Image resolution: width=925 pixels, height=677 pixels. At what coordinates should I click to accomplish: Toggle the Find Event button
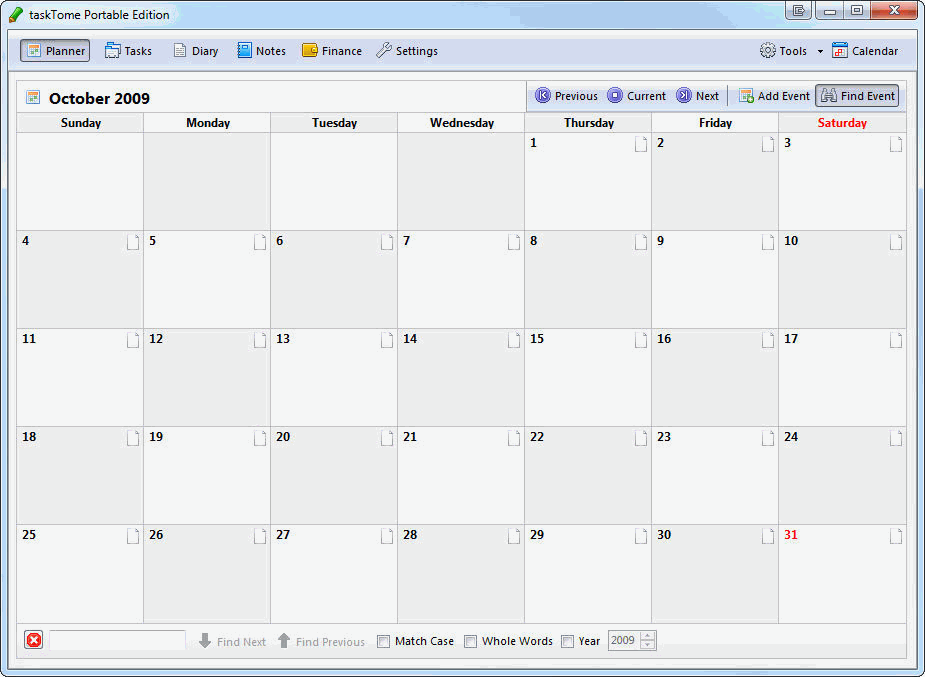pyautogui.click(x=857, y=96)
